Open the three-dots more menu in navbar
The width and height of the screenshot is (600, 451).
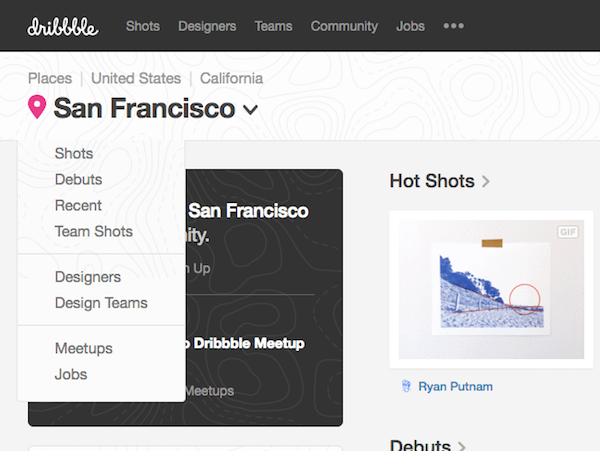tap(453, 26)
